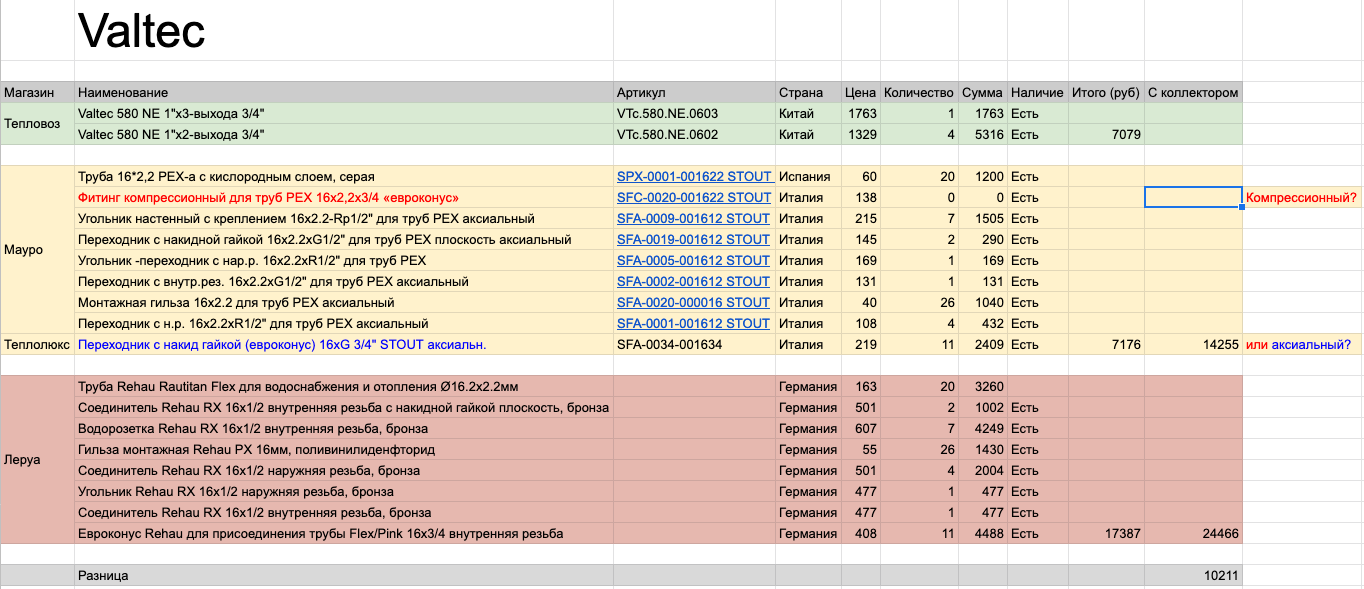This screenshot has width=1364, height=589.
Task: Select Евроконус Rehau Flex/Pink cell
Action: 344,533
